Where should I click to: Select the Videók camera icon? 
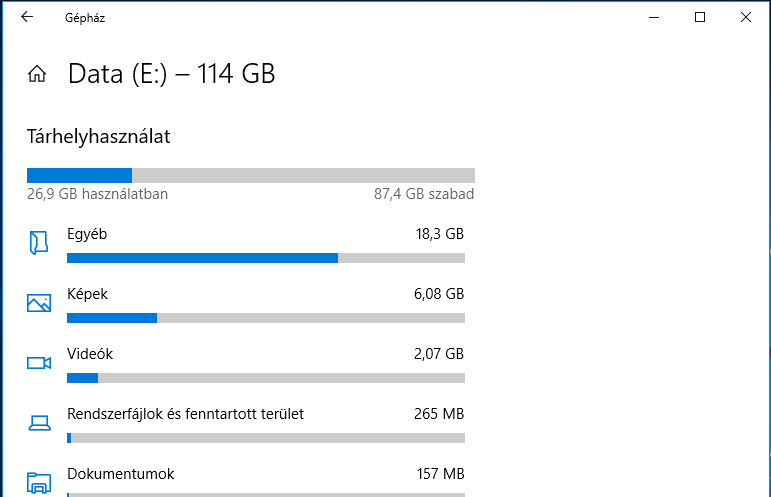(39, 363)
